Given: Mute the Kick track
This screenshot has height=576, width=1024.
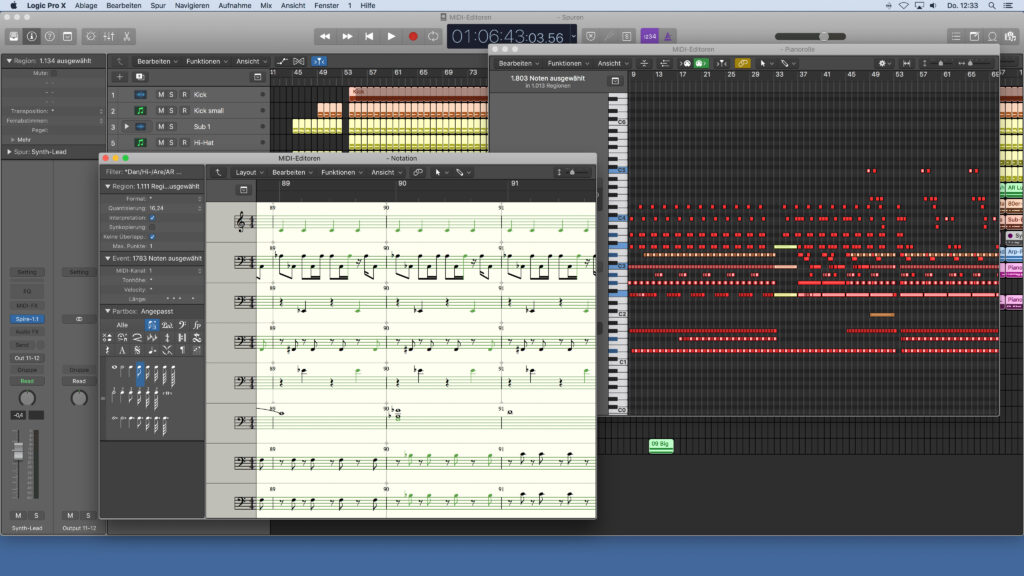Looking at the screenshot, I should point(161,95).
